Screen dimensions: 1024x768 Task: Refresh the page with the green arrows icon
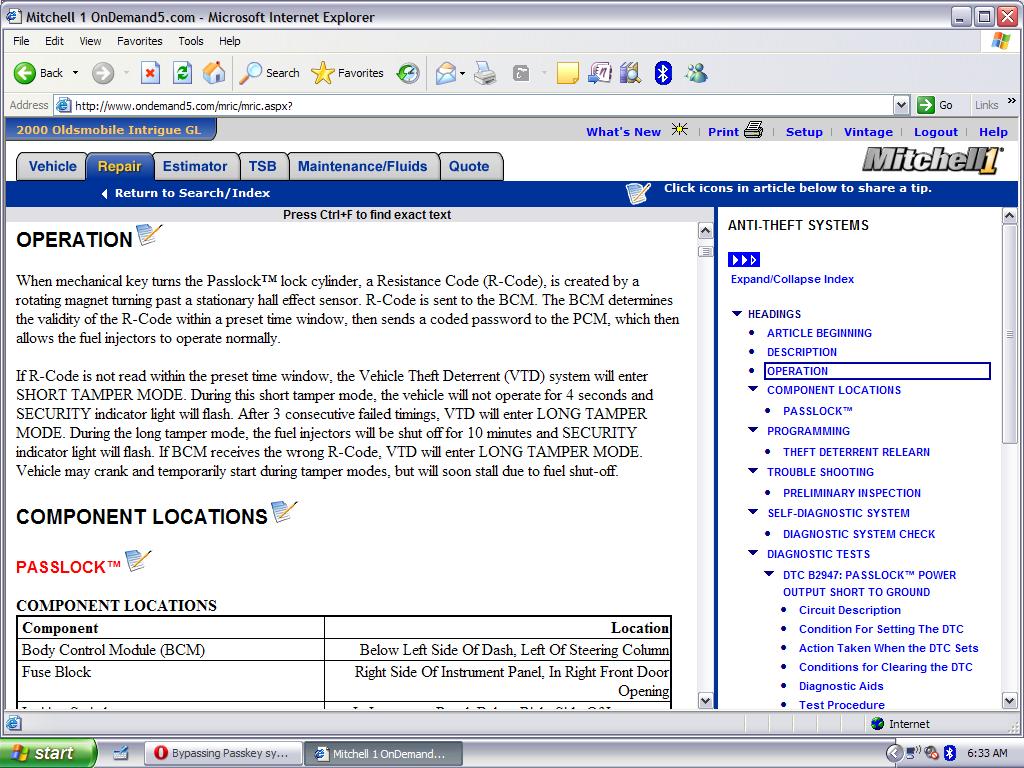[182, 73]
